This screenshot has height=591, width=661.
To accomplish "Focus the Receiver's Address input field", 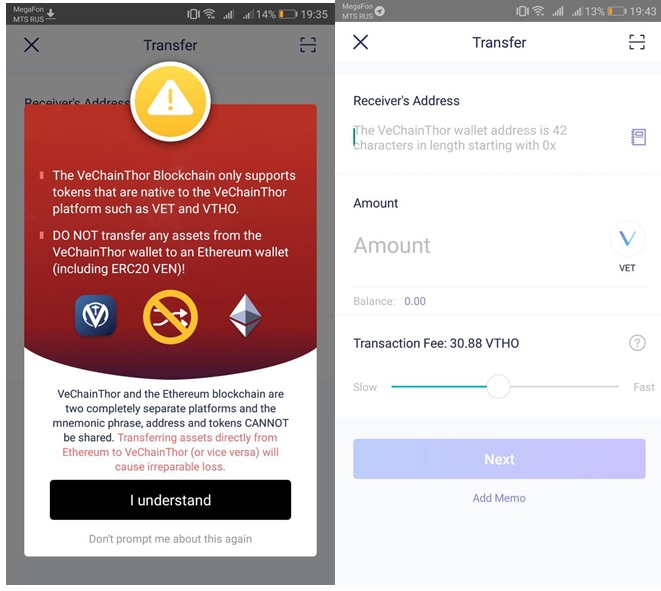I will [488, 138].
